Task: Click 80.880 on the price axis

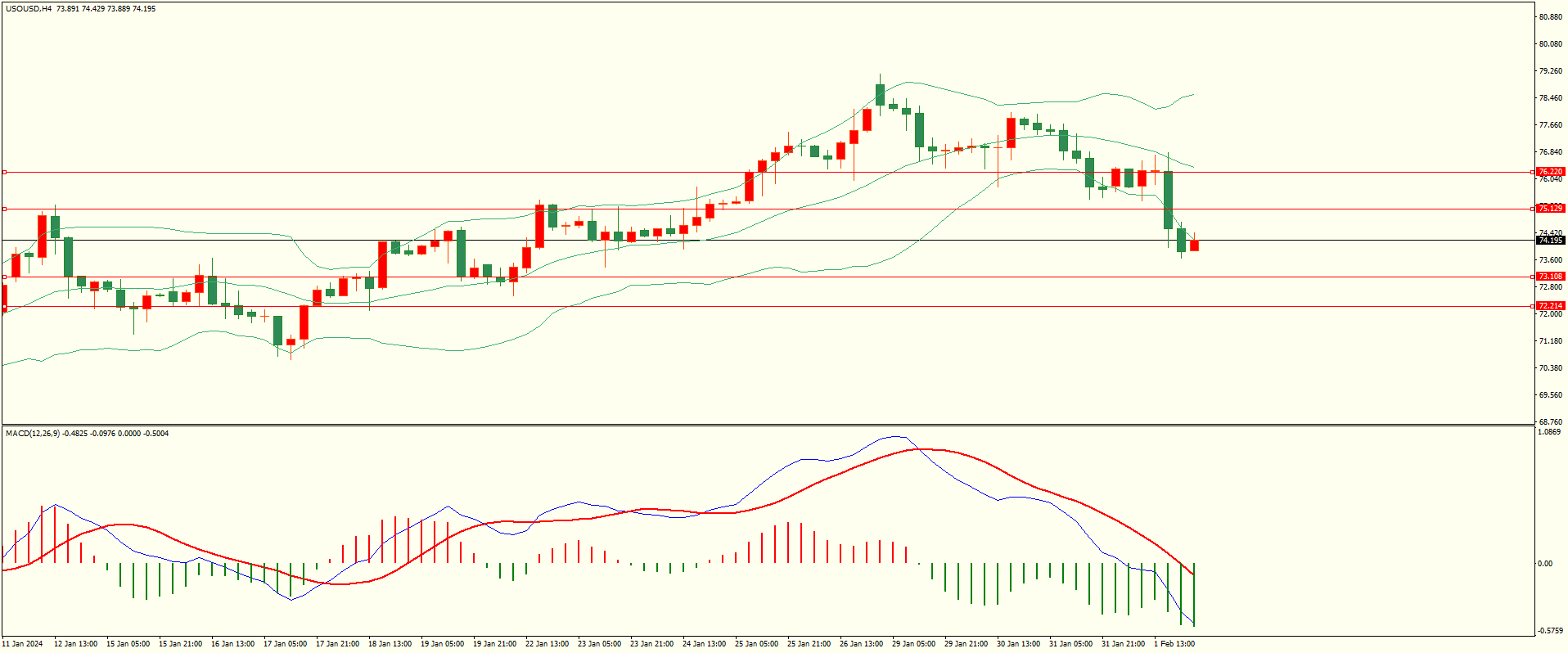Action: coord(1552,16)
